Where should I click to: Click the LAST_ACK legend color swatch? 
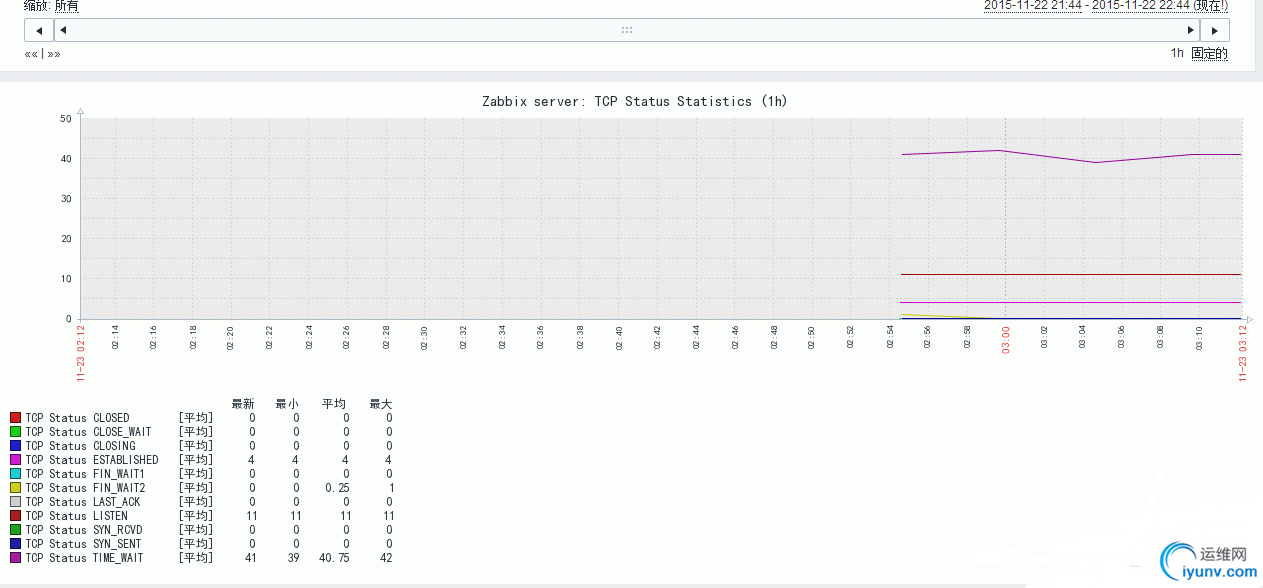16,502
